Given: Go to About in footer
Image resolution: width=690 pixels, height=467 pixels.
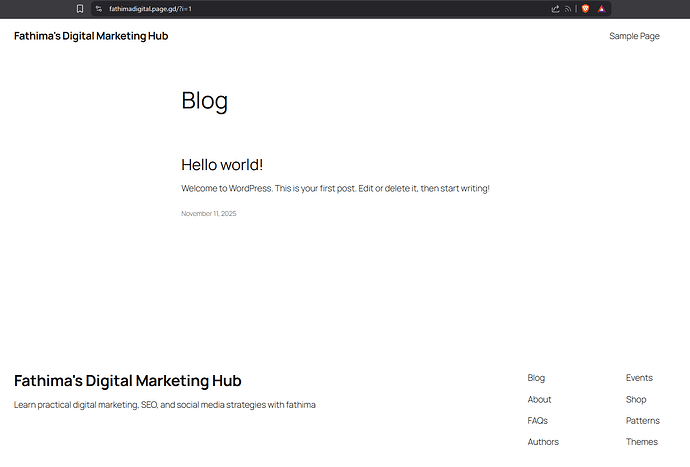Looking at the screenshot, I should pyautogui.click(x=539, y=399).
